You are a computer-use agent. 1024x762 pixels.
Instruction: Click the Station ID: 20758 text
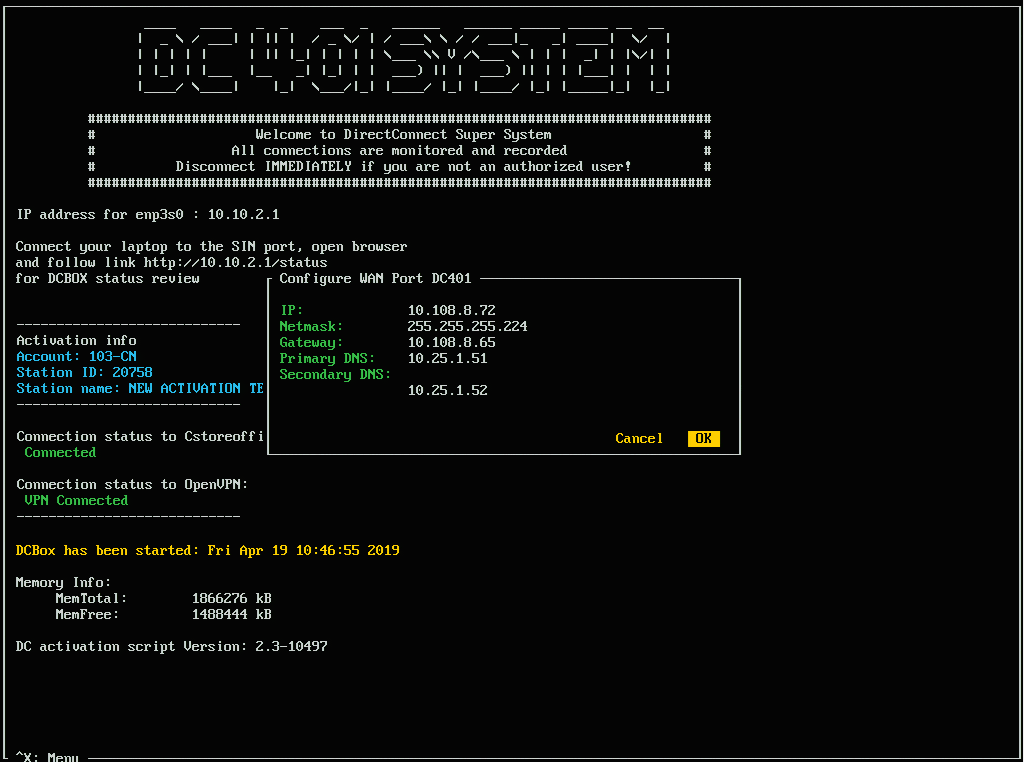pos(84,372)
